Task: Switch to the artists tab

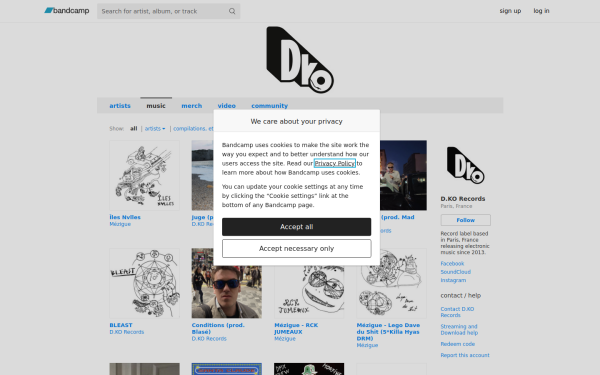Action: tap(120, 106)
